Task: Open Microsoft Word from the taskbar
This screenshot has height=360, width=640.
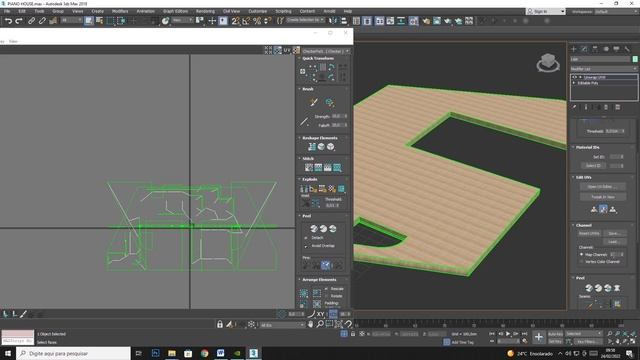Action: click(x=220, y=353)
